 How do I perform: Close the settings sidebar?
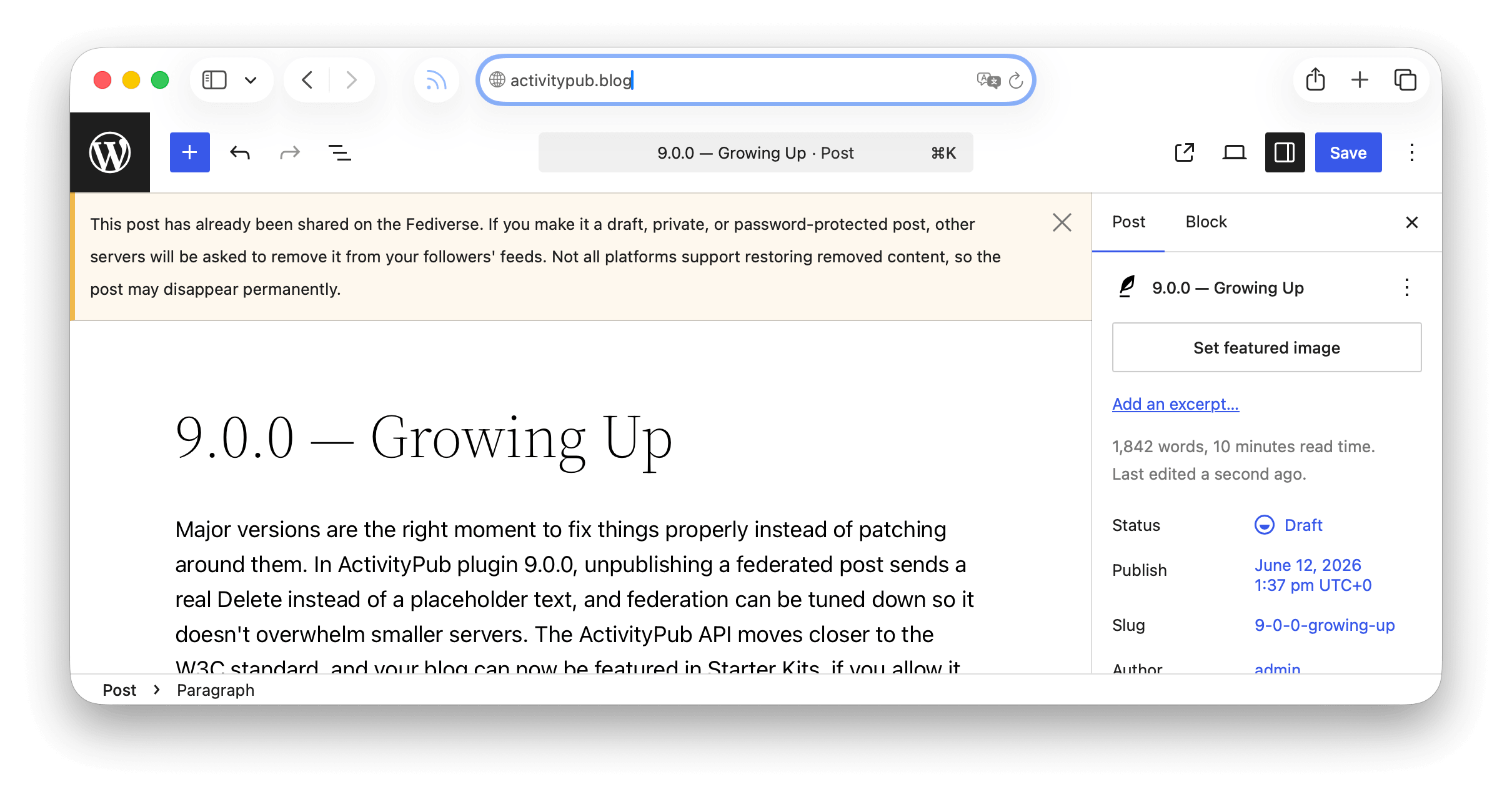[1412, 222]
